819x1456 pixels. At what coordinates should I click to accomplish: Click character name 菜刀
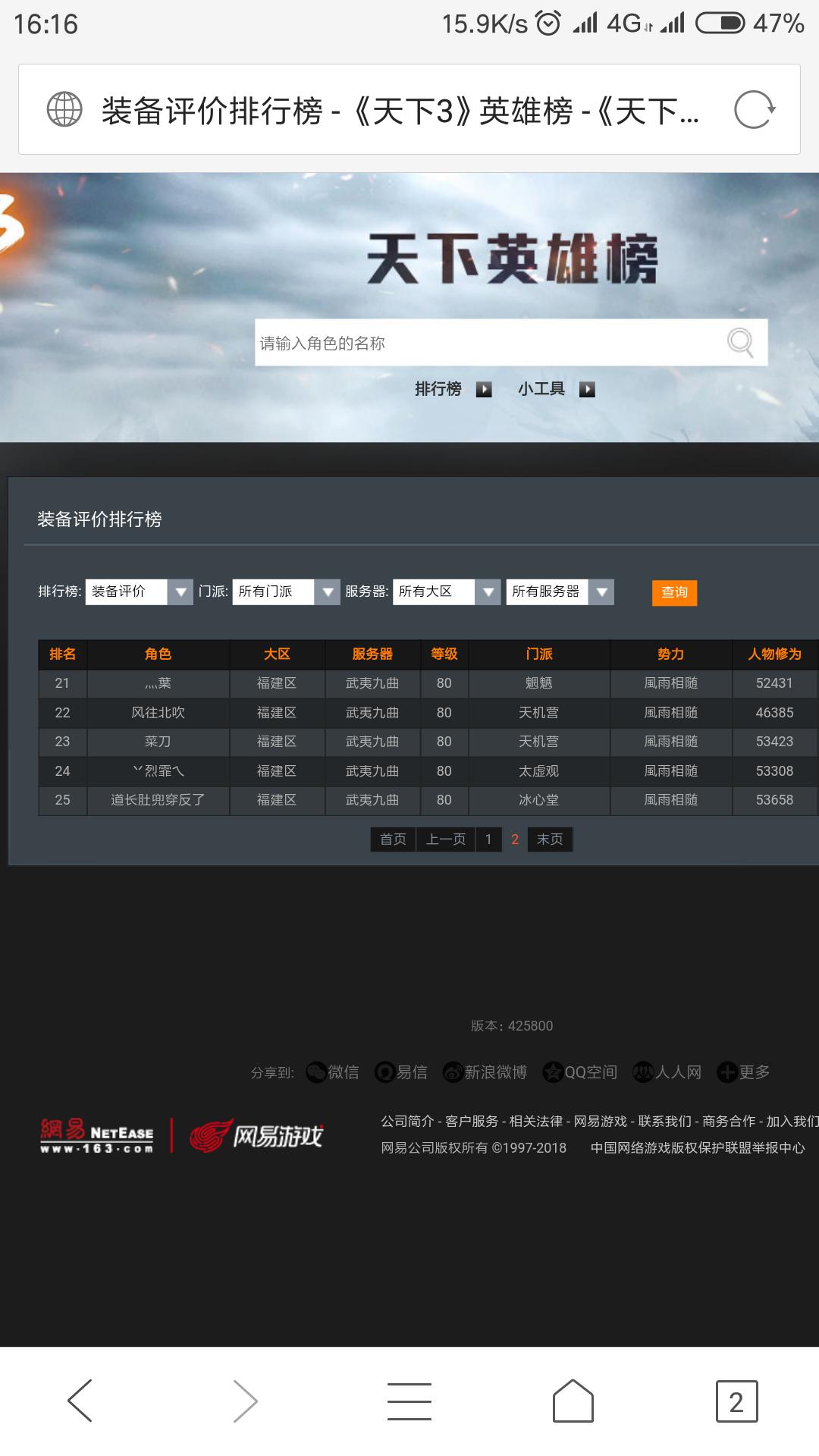point(158,742)
